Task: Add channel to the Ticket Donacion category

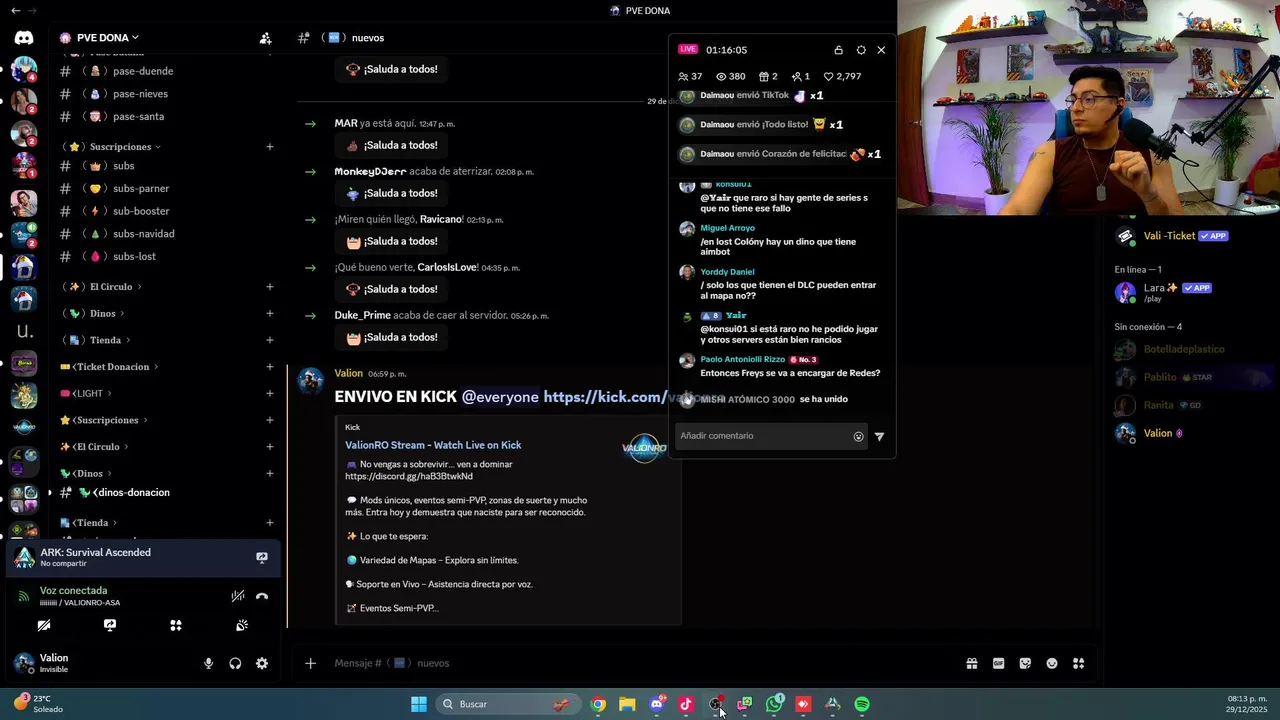Action: 269,367
